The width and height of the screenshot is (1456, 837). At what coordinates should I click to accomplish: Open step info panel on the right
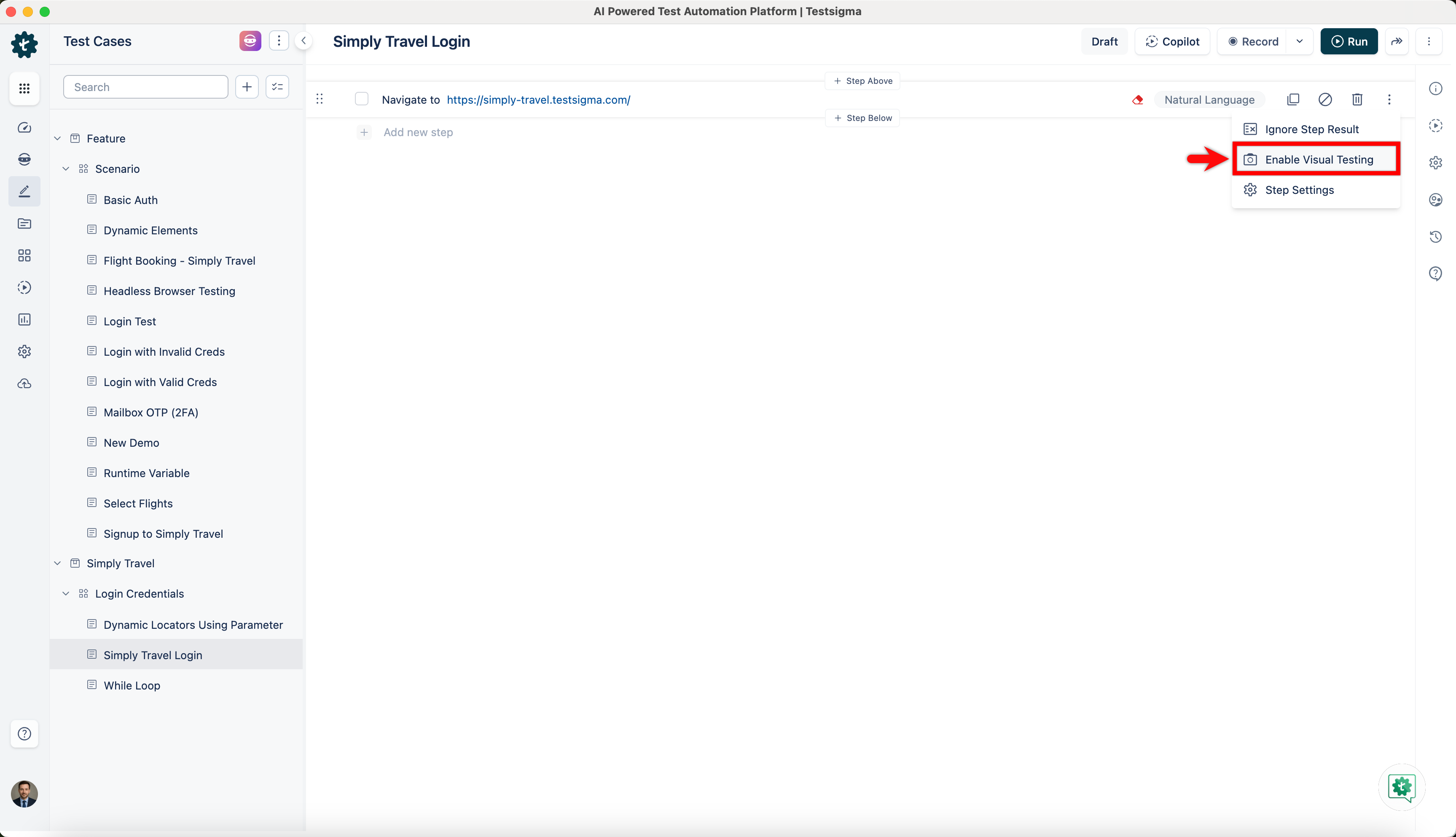point(1435,89)
